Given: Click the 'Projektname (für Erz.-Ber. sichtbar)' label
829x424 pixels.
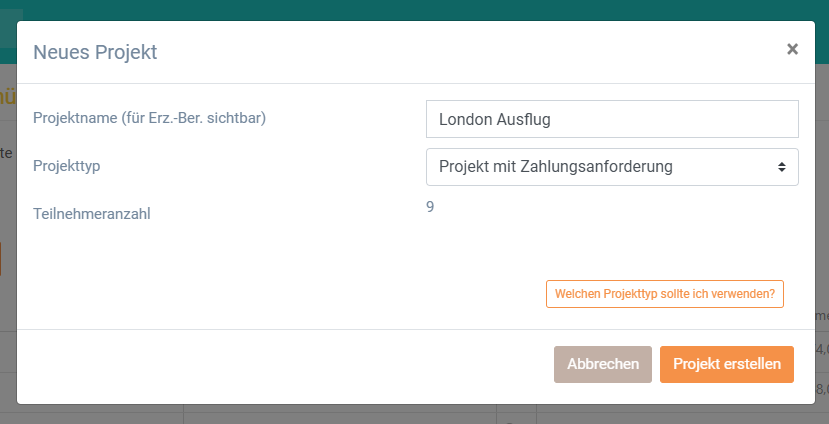Looking at the screenshot, I should click(x=150, y=118).
